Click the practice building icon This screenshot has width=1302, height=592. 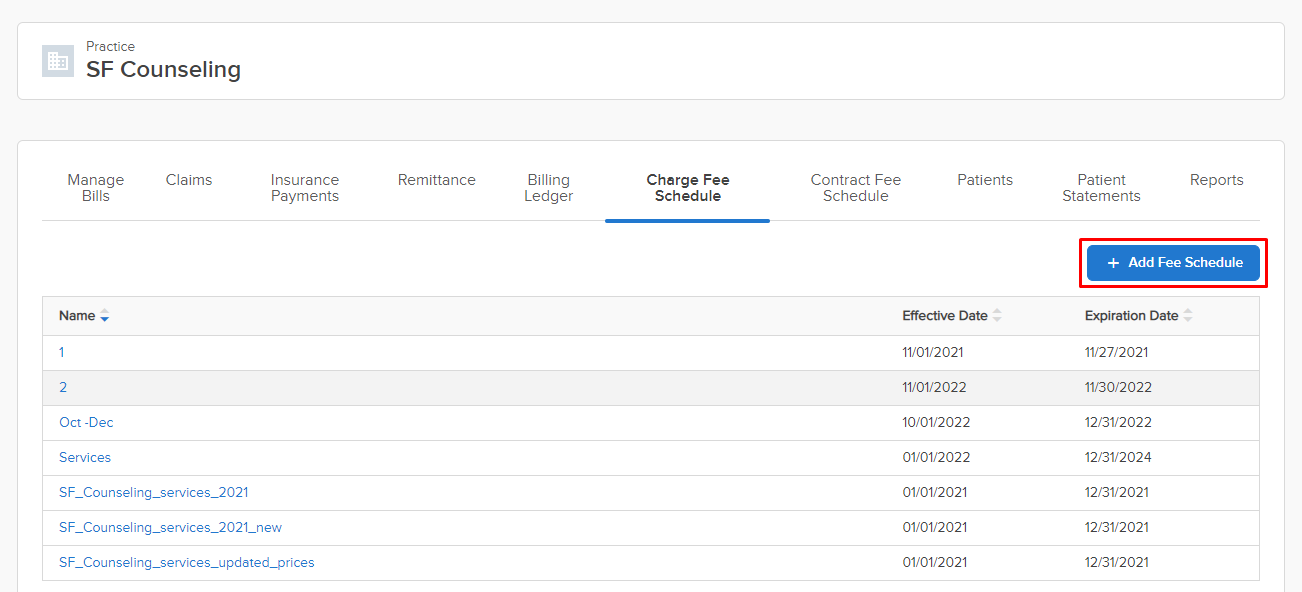(58, 61)
